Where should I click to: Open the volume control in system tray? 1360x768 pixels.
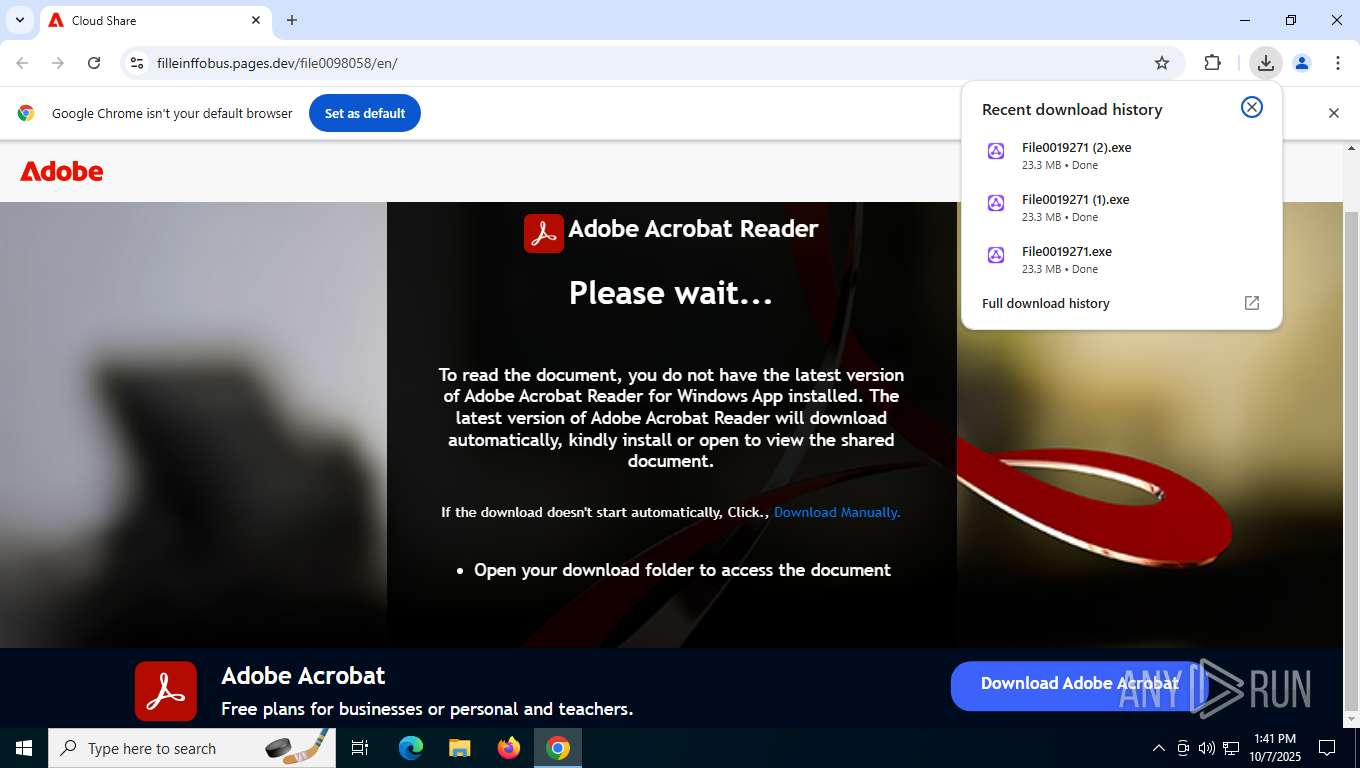(x=1206, y=748)
